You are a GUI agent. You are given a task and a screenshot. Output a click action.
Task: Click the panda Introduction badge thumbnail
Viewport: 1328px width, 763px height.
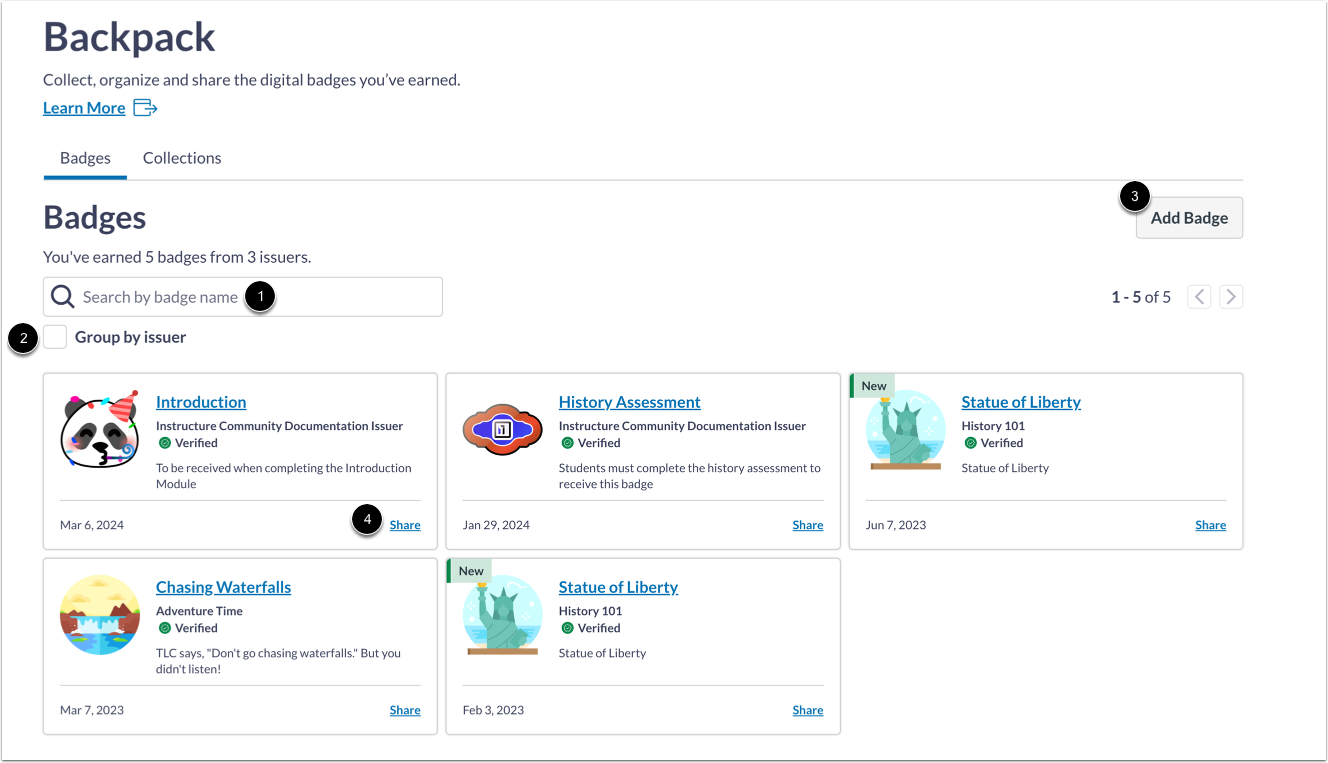tap(100, 431)
